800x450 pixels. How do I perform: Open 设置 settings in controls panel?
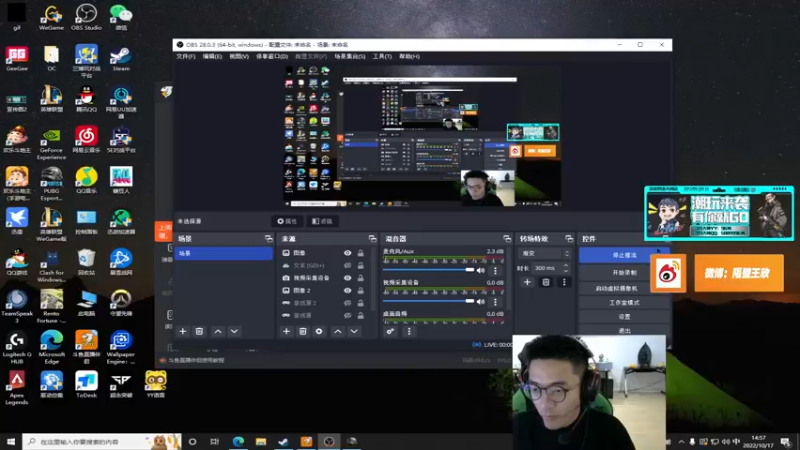tap(624, 317)
